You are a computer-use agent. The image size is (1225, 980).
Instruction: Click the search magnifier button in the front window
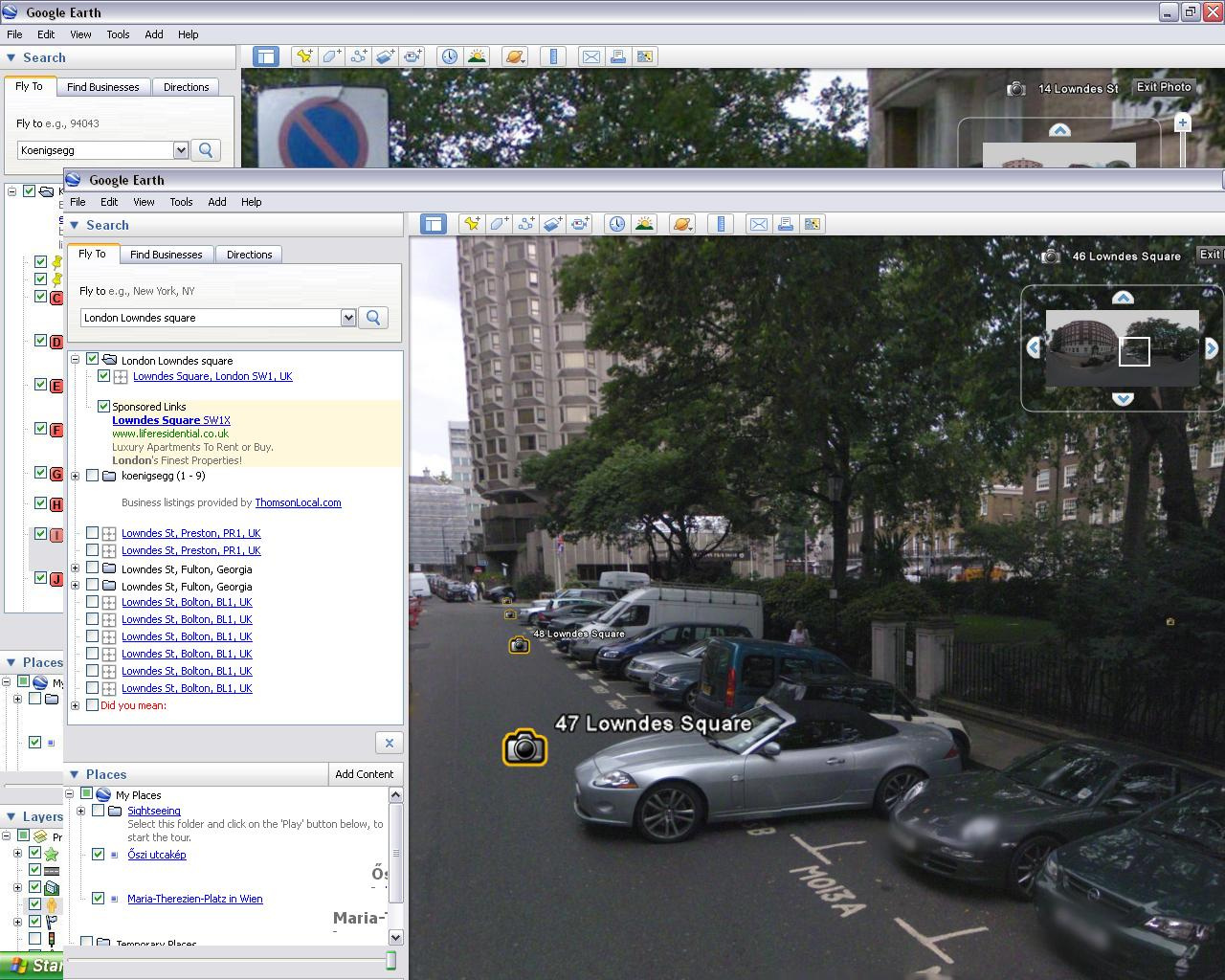[373, 318]
